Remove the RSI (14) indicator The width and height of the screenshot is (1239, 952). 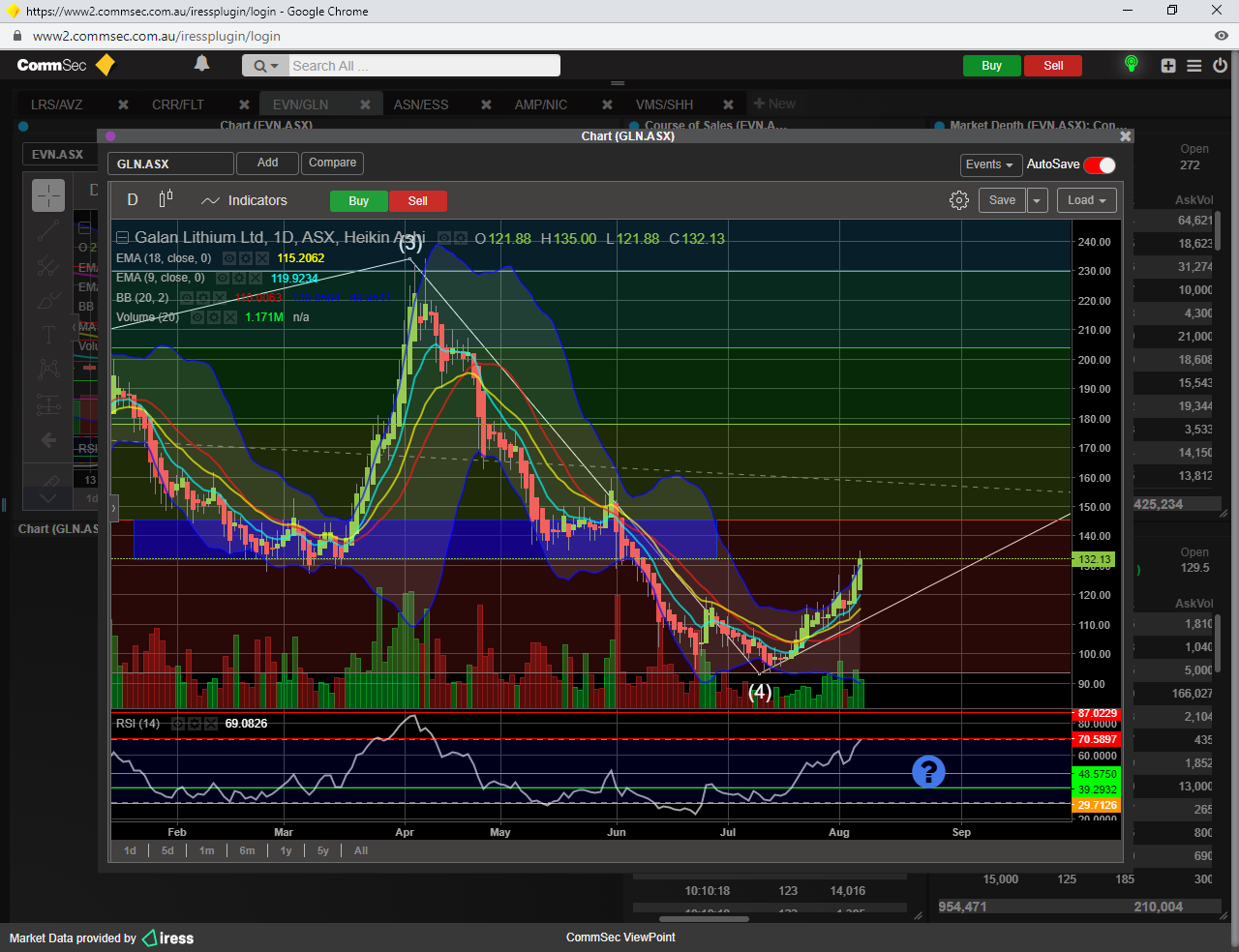coord(210,724)
